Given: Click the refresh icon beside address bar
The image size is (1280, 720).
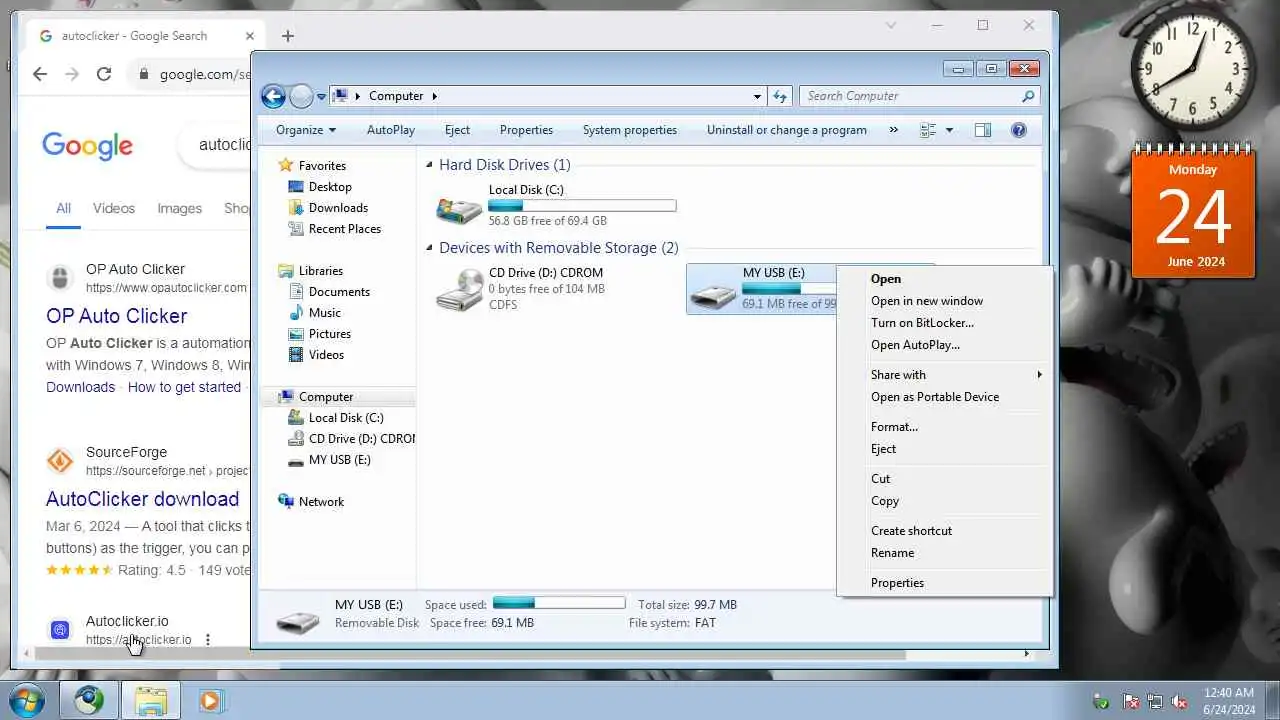Looking at the screenshot, I should point(780,96).
